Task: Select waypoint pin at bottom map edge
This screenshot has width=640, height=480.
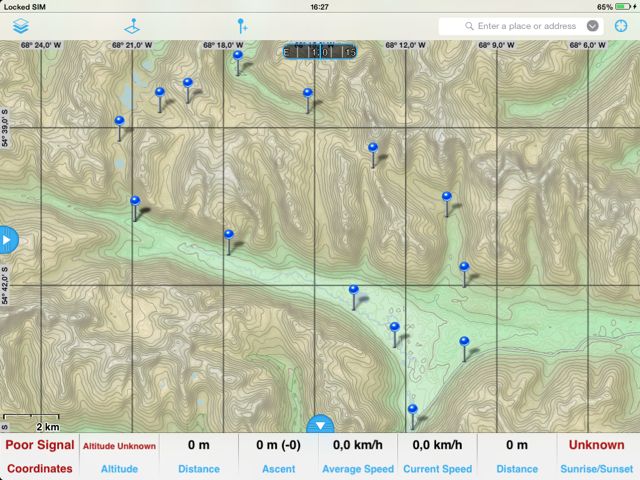Action: (412, 411)
